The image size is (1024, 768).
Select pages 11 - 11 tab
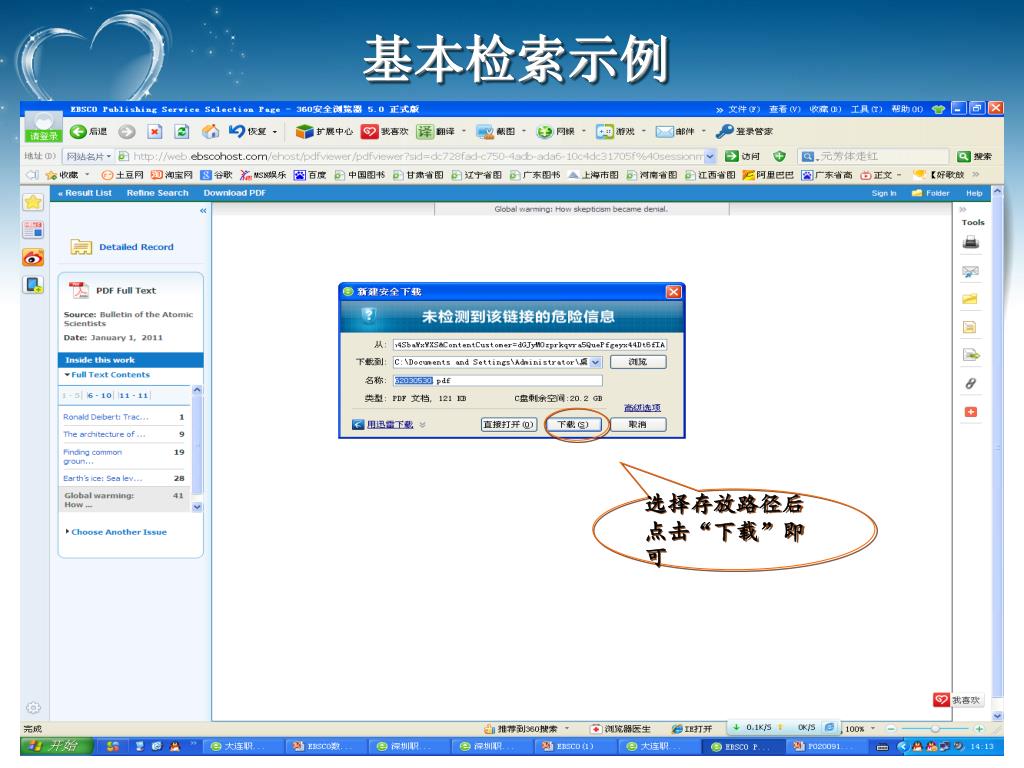(x=134, y=396)
